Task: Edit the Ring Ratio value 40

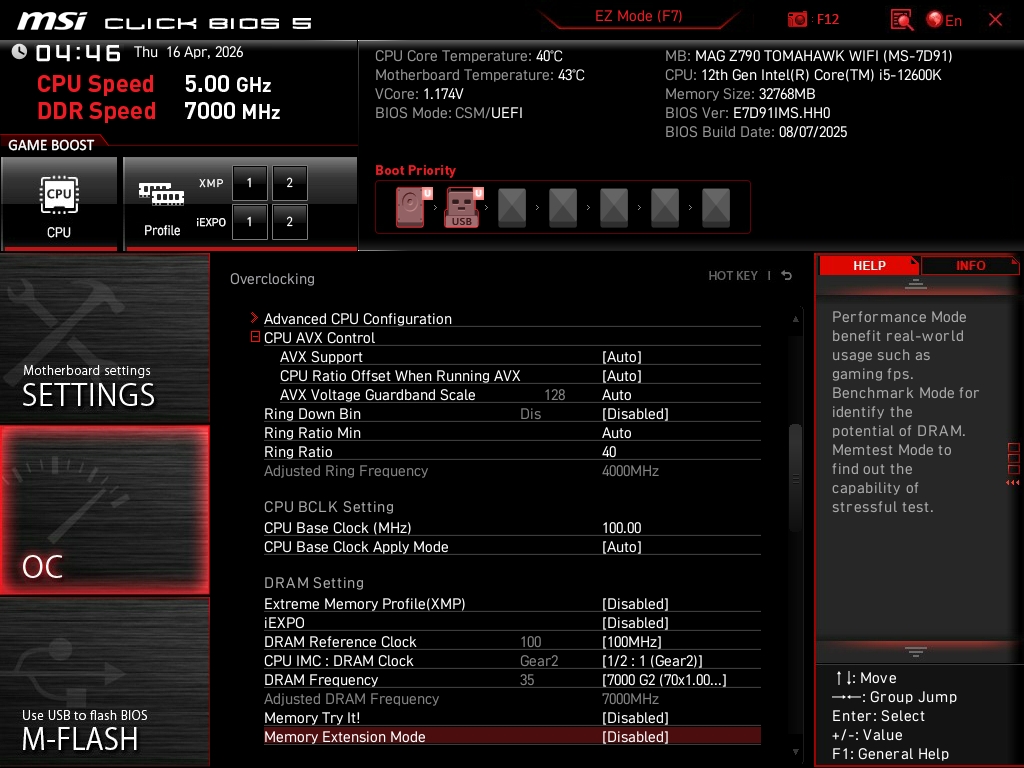Action: [609, 451]
